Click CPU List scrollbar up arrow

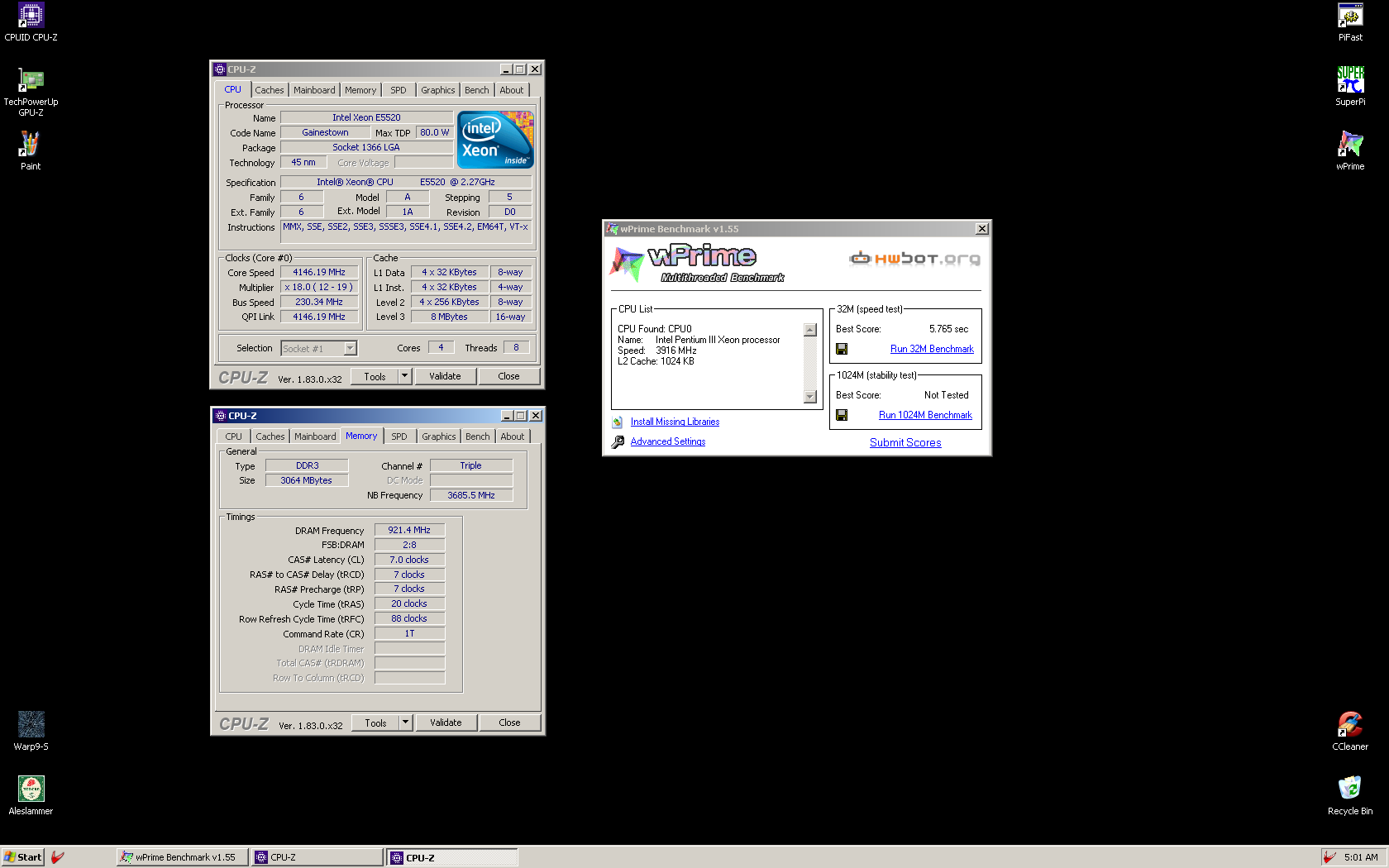pos(810,330)
